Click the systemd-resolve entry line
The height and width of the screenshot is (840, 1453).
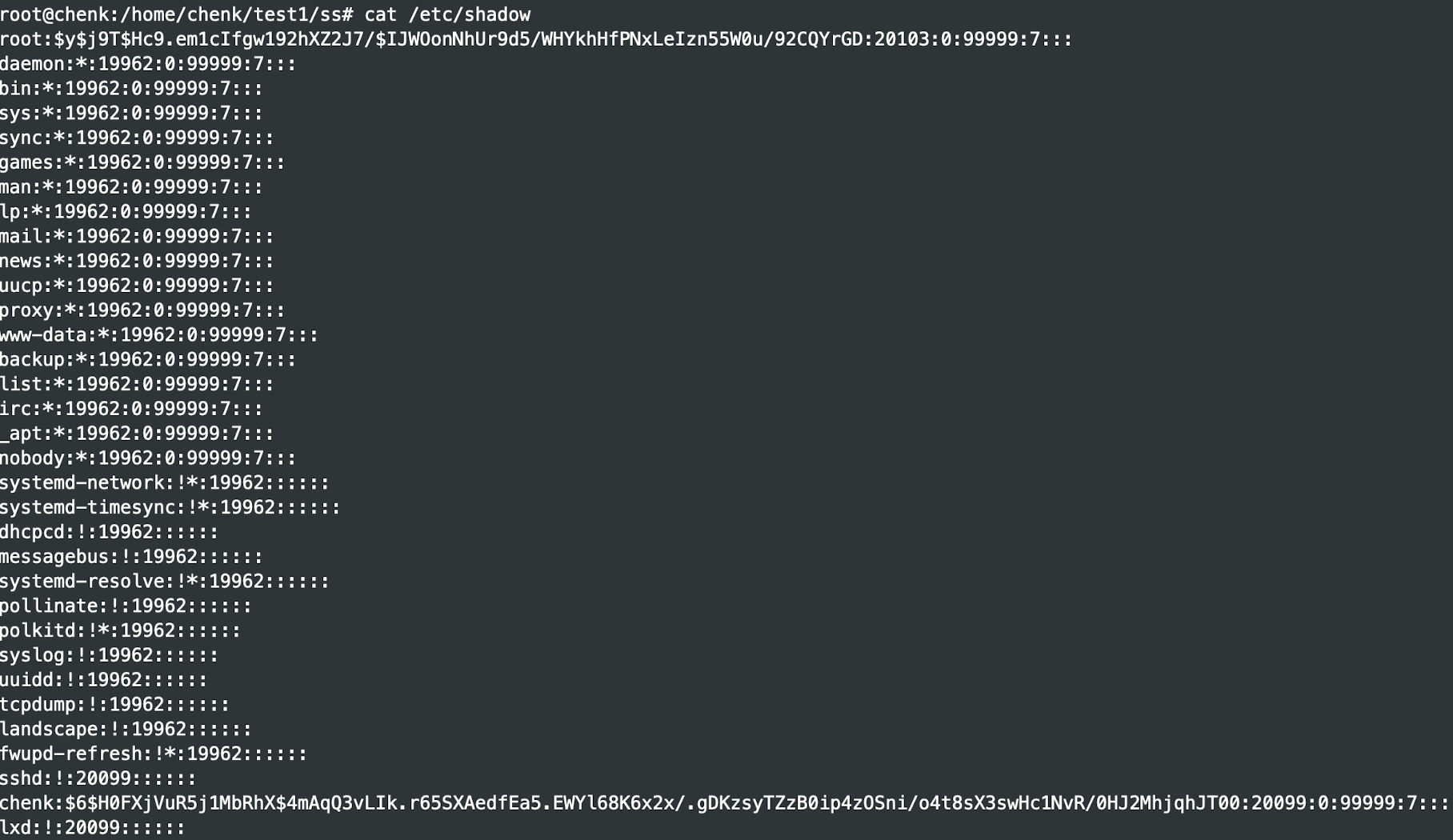click(165, 581)
